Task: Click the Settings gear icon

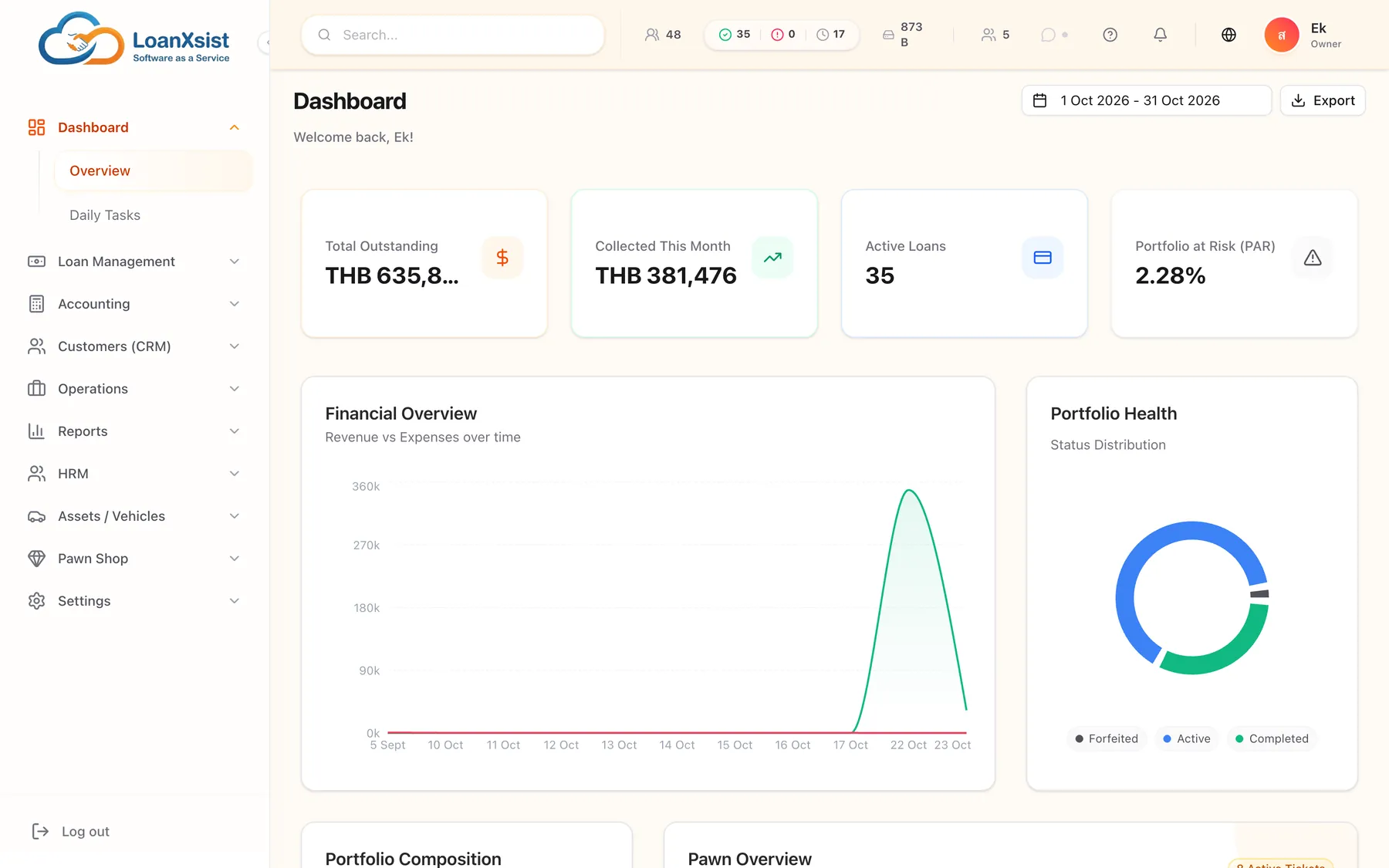Action: (36, 601)
